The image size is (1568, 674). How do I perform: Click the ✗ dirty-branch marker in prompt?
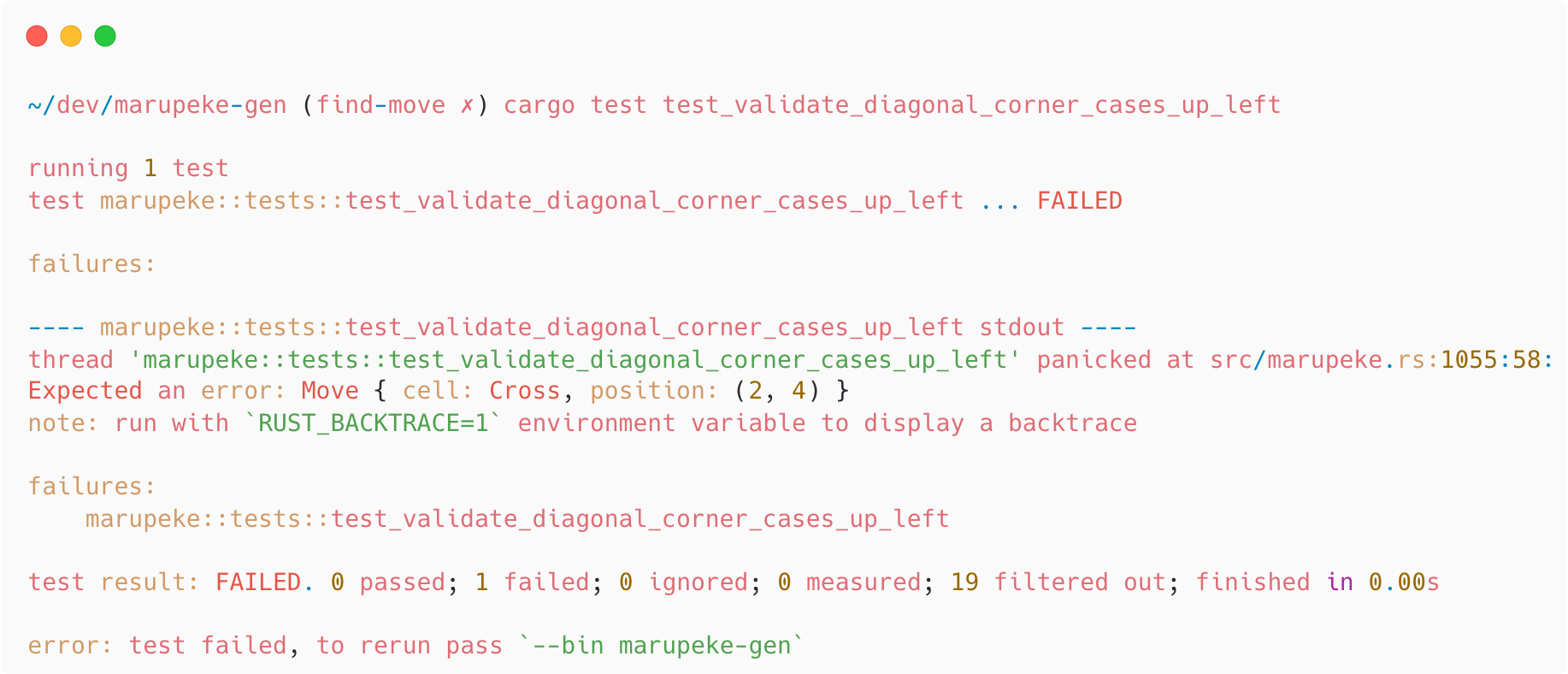[x=467, y=105]
